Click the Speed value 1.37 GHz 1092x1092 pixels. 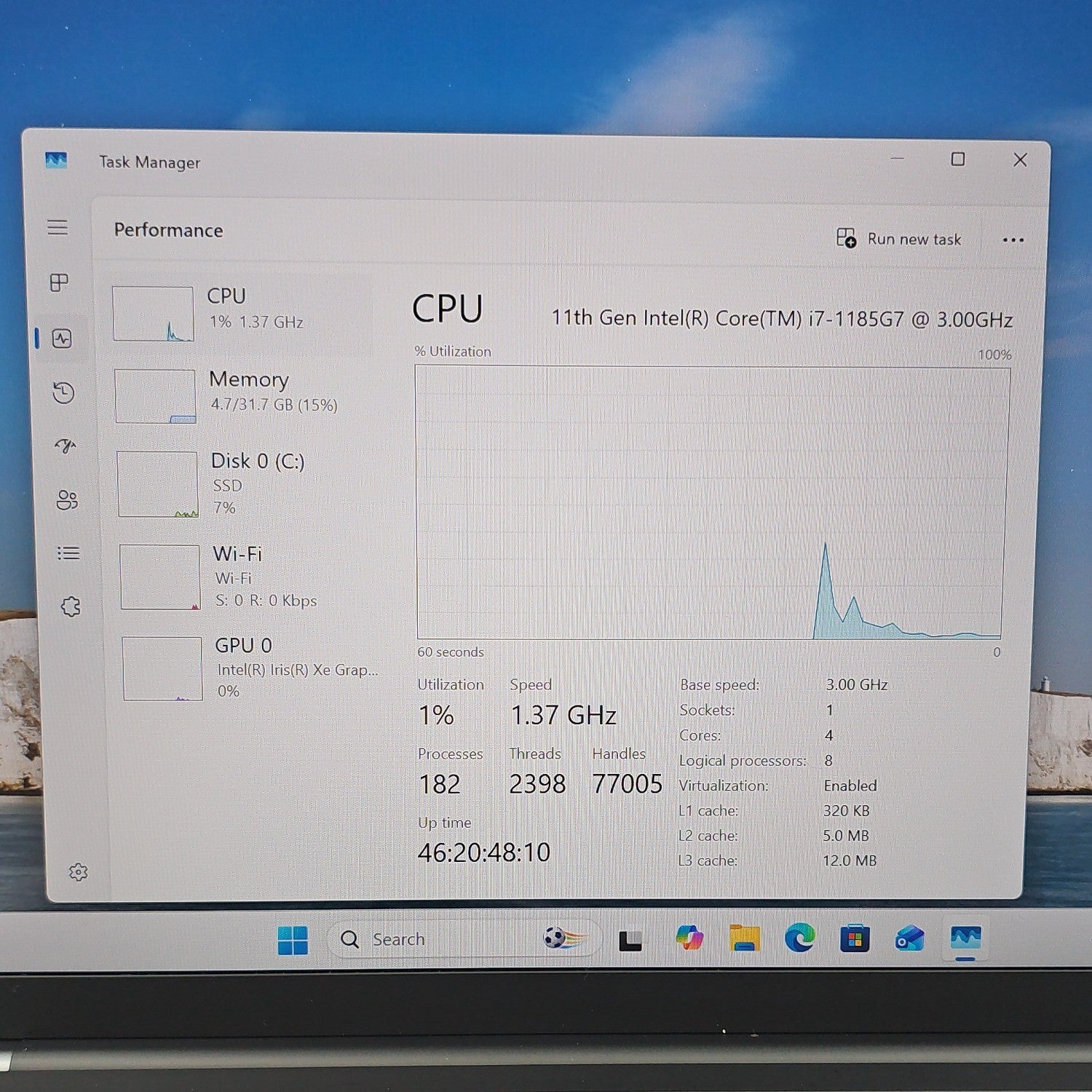[563, 715]
